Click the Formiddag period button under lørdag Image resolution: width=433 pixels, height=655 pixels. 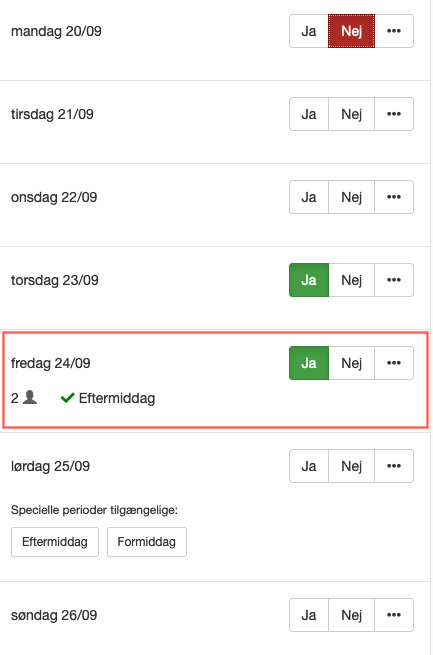click(x=147, y=542)
